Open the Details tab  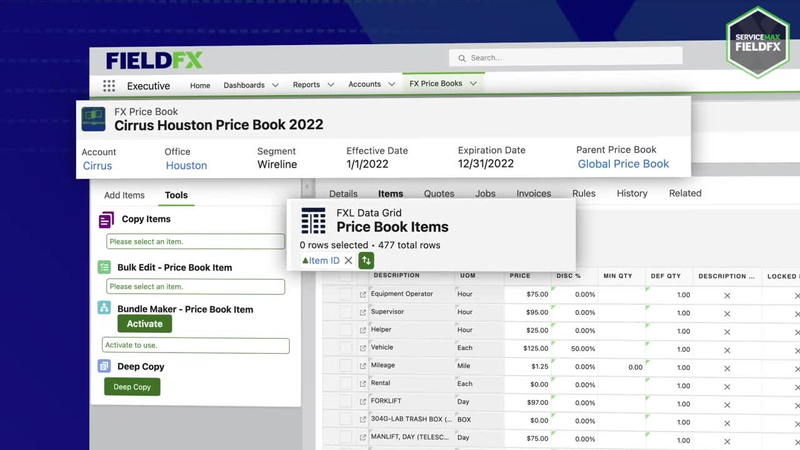(343, 194)
